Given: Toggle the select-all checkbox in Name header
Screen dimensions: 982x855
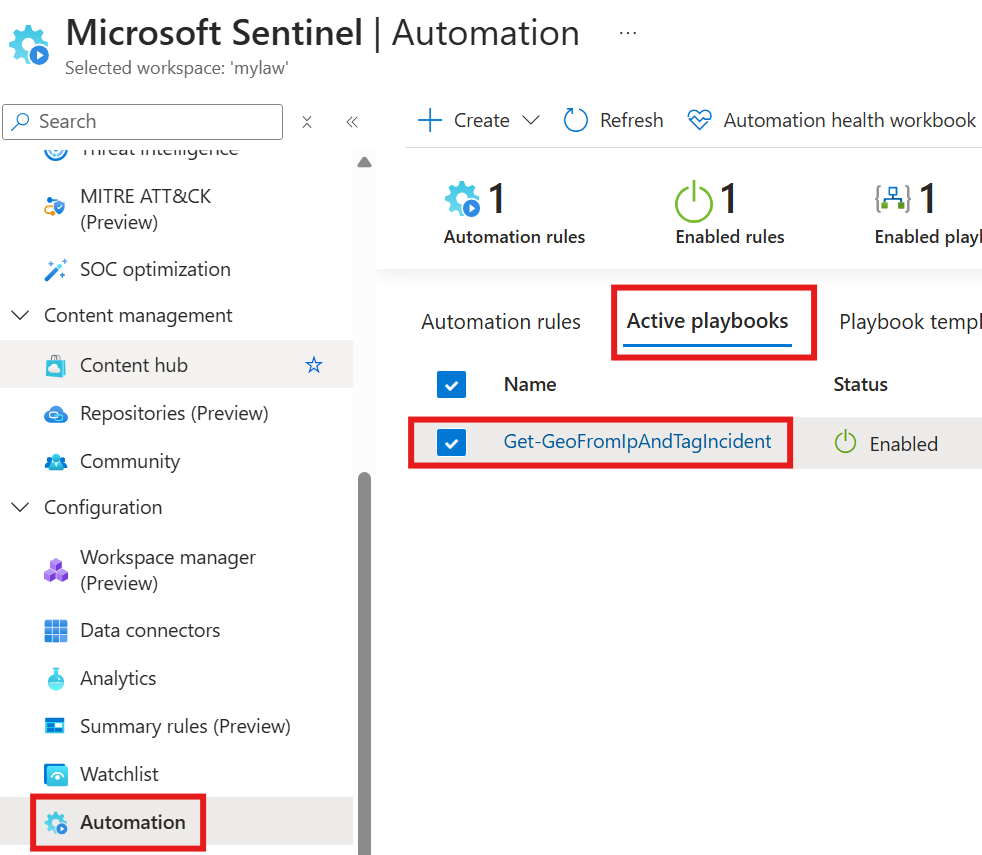Looking at the screenshot, I should pyautogui.click(x=451, y=384).
